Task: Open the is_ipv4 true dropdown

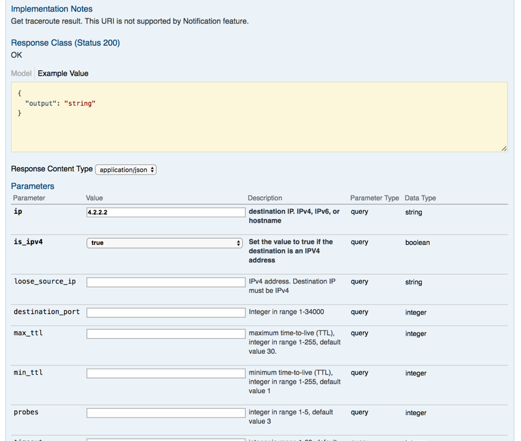Action: [x=164, y=243]
